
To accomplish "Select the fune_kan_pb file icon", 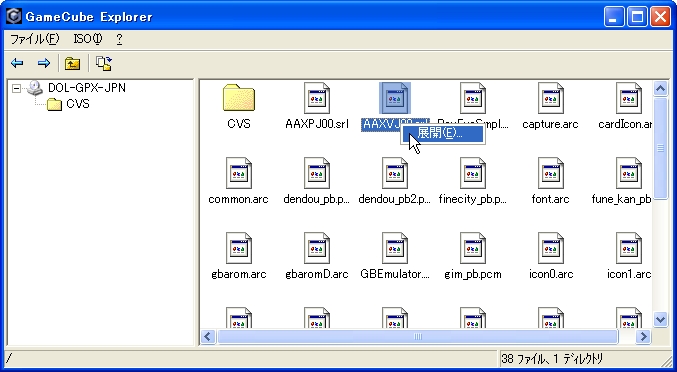I will click(x=629, y=173).
